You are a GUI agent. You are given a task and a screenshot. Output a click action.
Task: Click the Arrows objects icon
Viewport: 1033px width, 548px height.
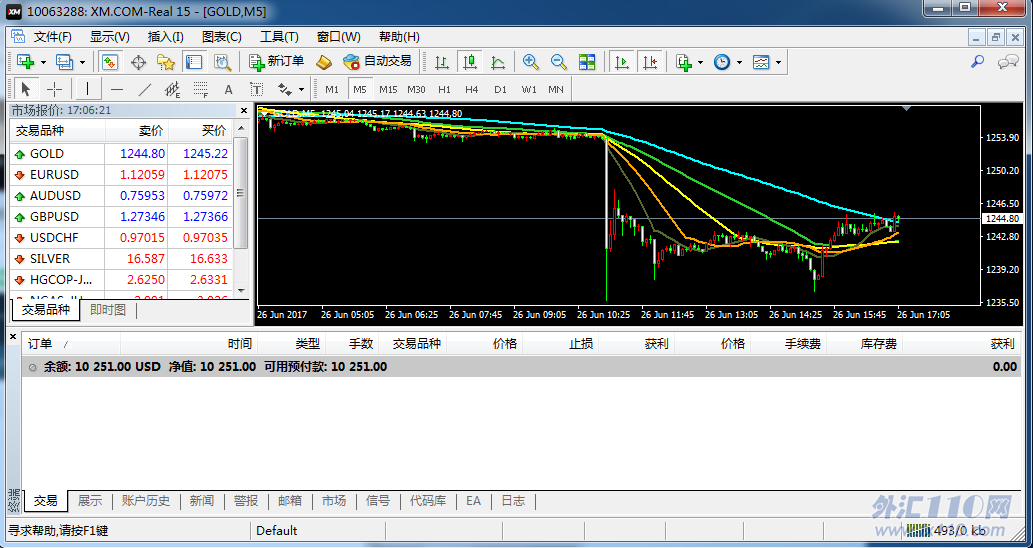tap(285, 89)
